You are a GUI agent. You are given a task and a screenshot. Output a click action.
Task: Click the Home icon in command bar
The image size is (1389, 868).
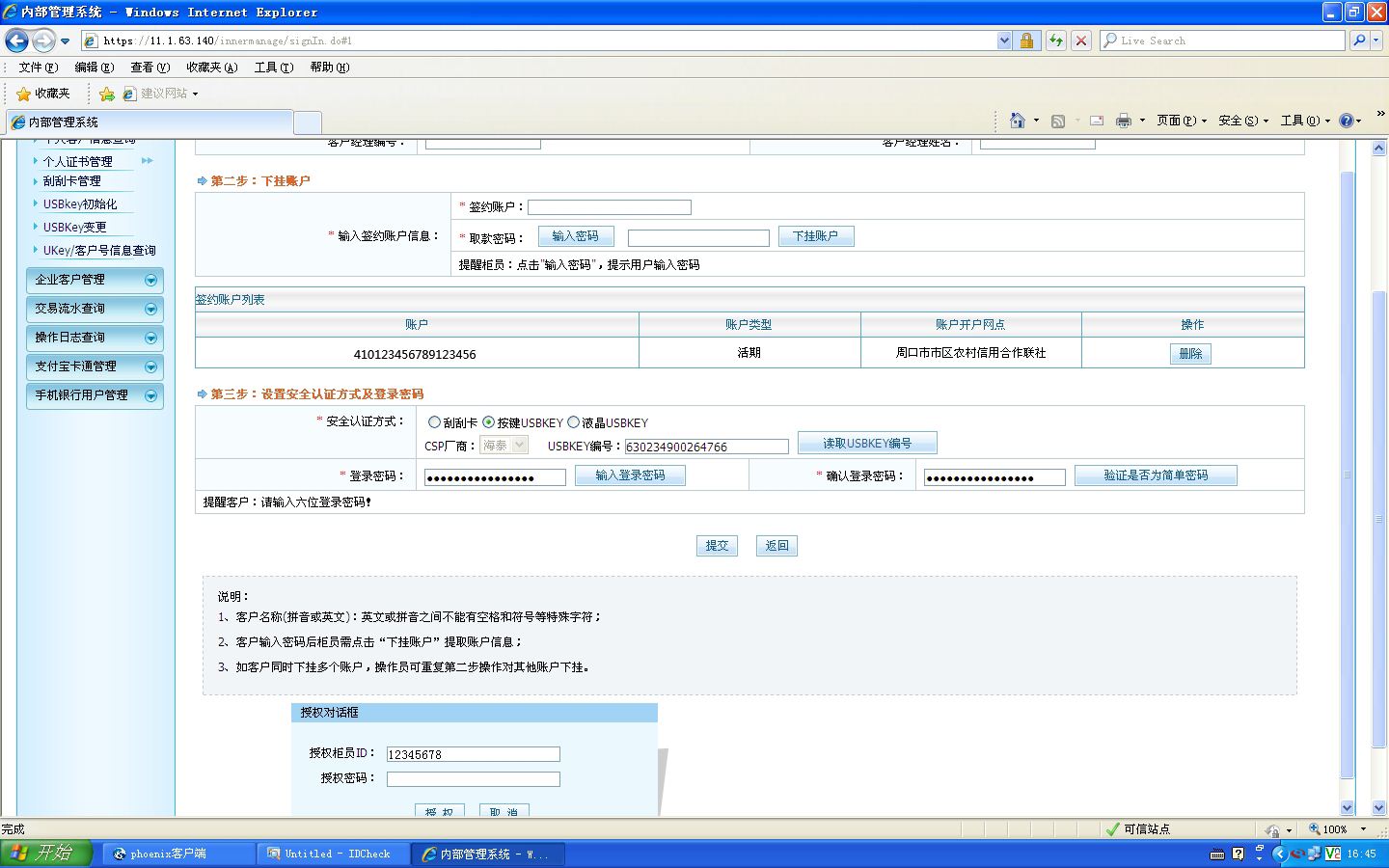click(x=1017, y=121)
